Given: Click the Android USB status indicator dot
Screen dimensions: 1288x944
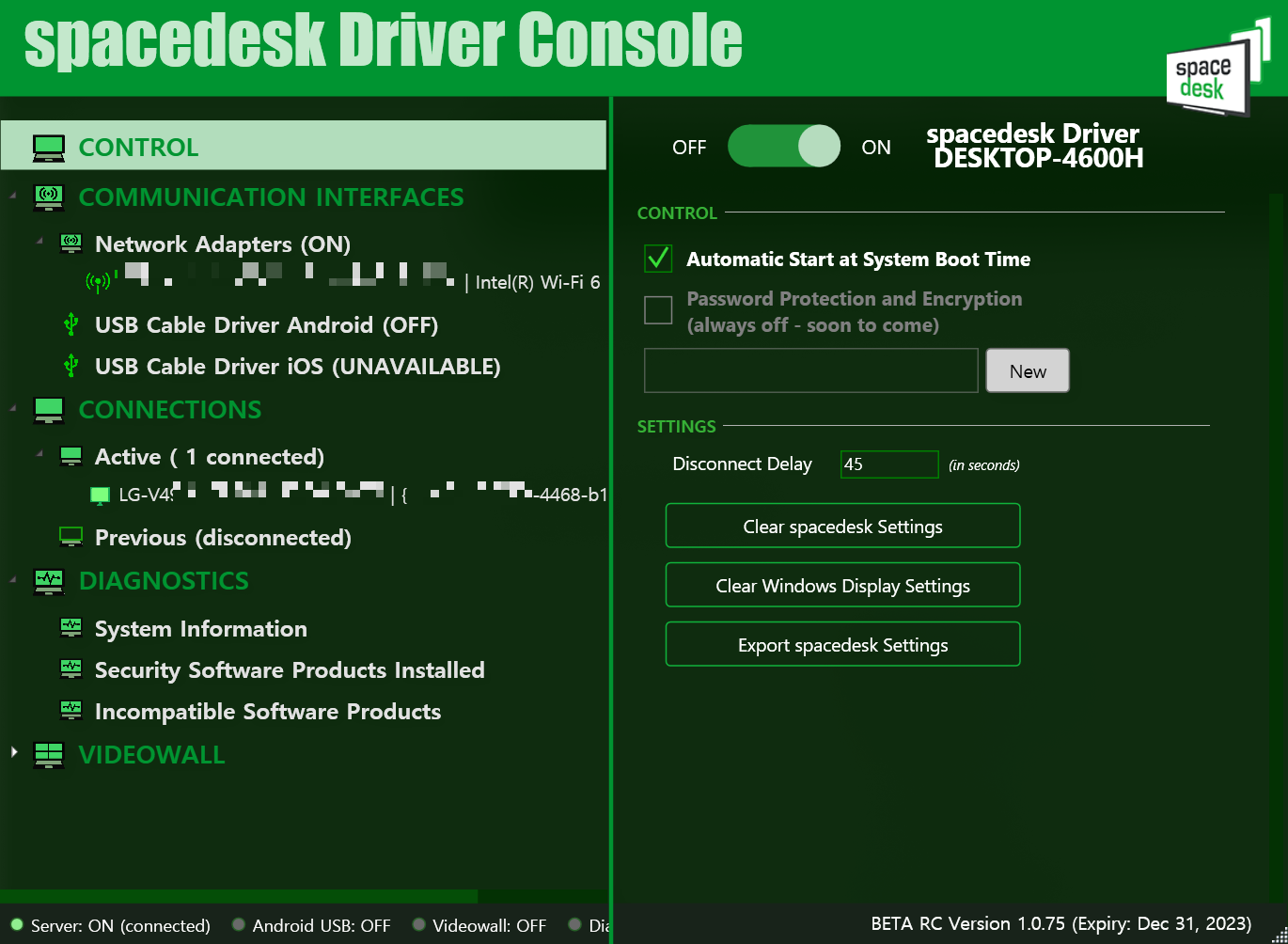Looking at the screenshot, I should coord(239,925).
